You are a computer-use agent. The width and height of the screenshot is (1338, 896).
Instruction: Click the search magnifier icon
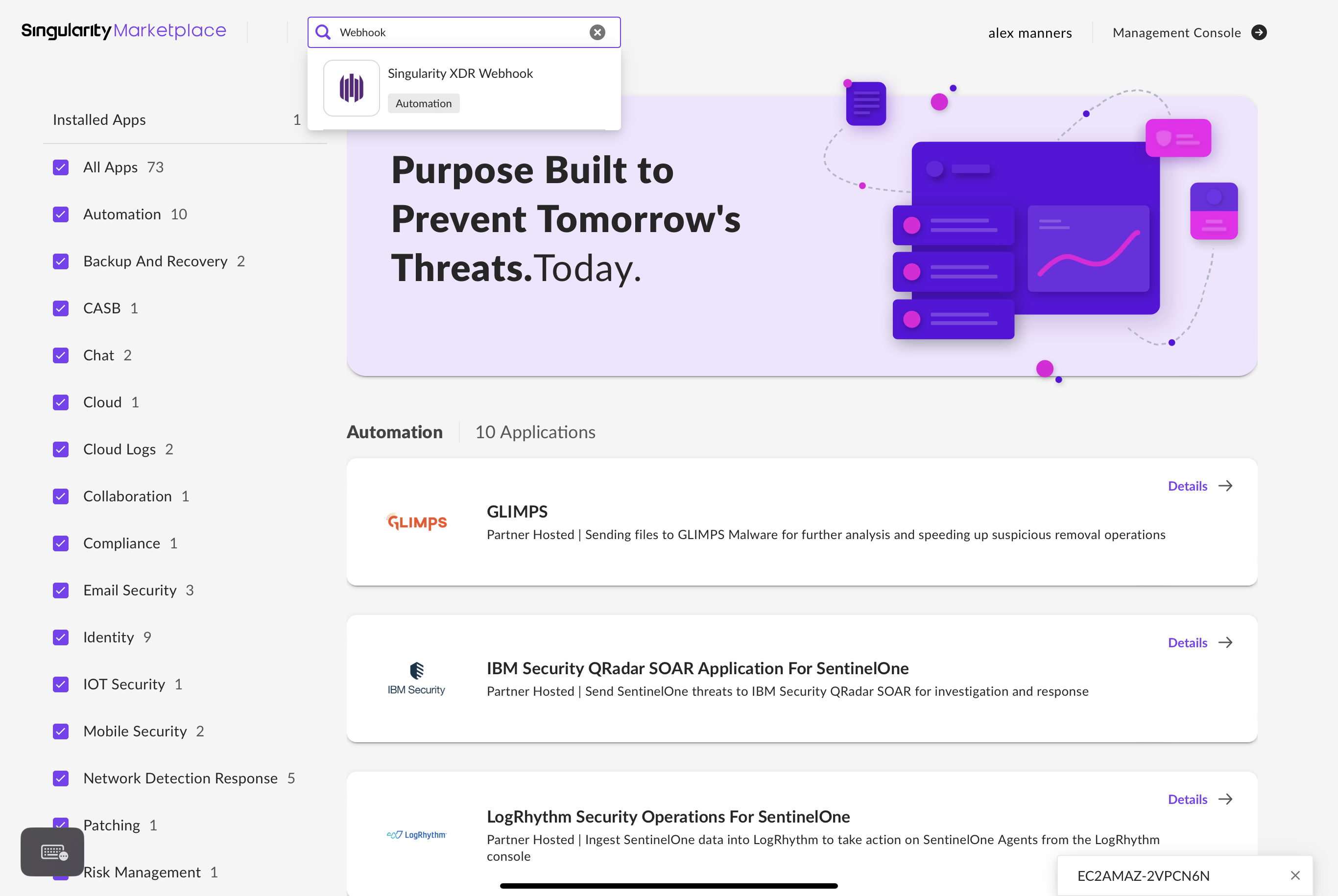[x=323, y=32]
